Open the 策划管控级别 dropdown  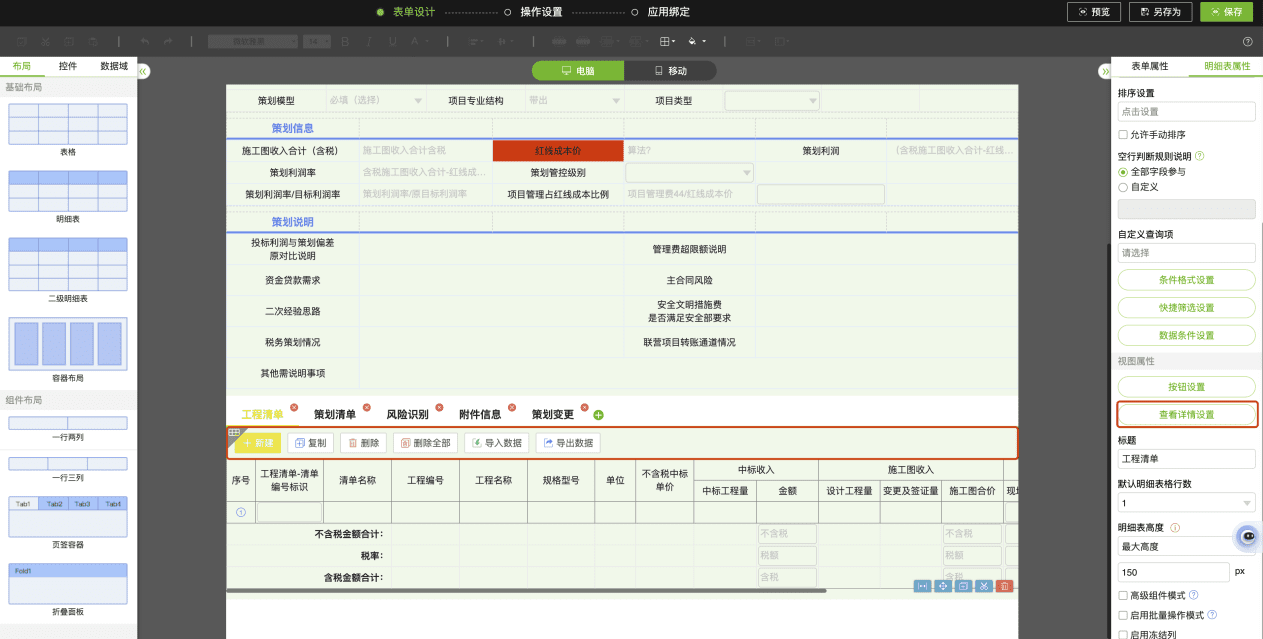[689, 173]
